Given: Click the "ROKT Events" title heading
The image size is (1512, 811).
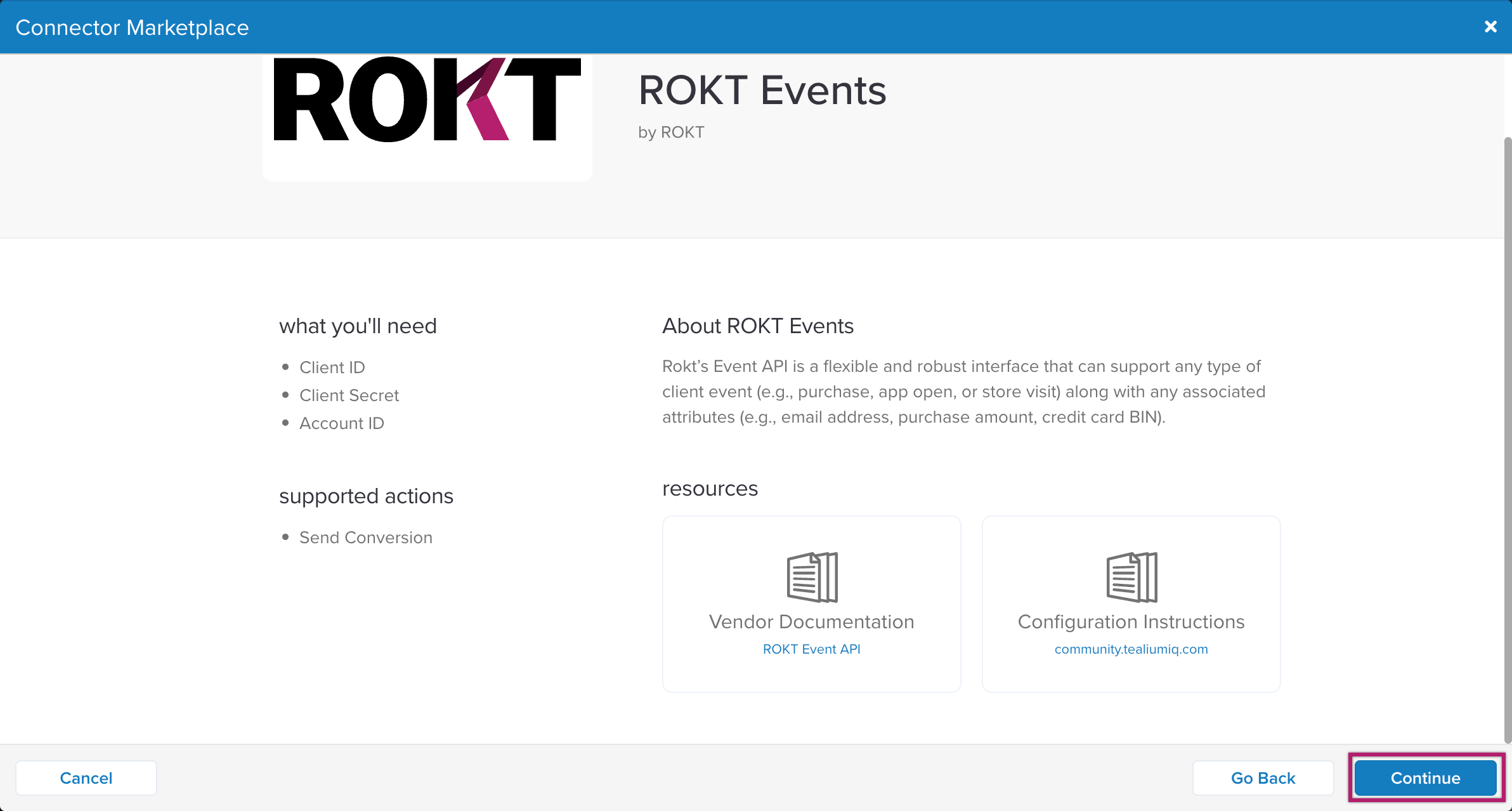Looking at the screenshot, I should click(x=762, y=90).
